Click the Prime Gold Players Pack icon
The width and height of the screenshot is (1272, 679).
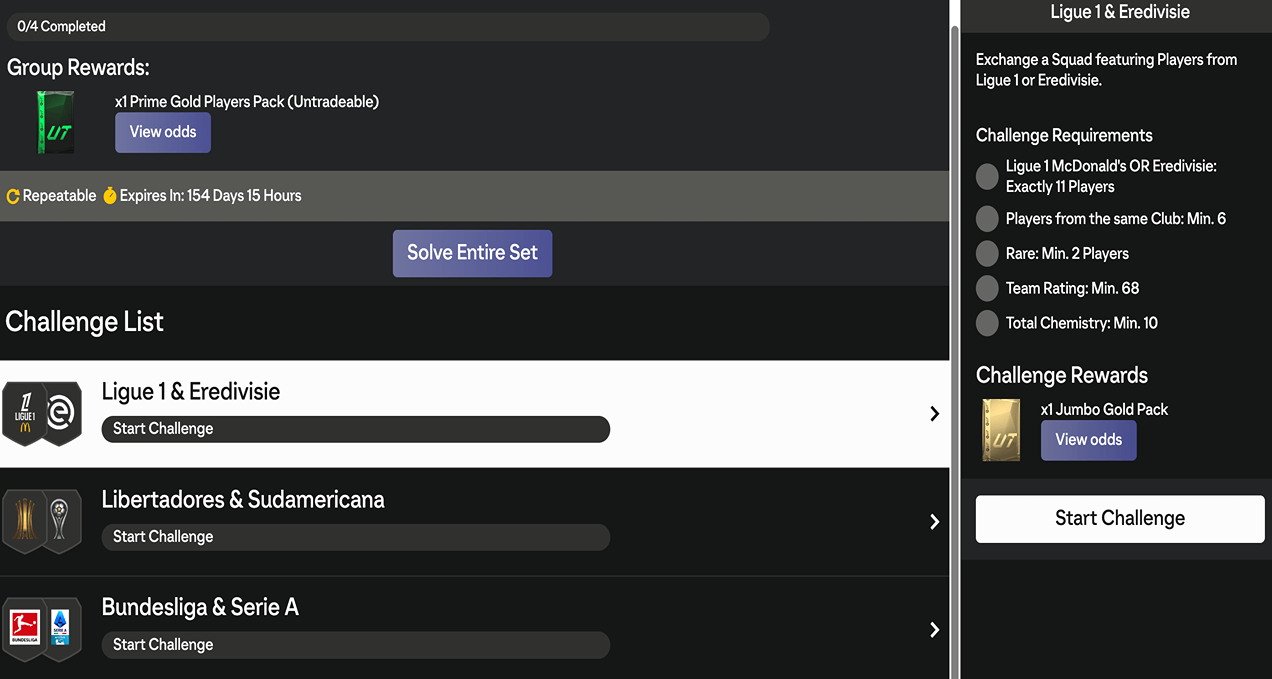click(55, 121)
